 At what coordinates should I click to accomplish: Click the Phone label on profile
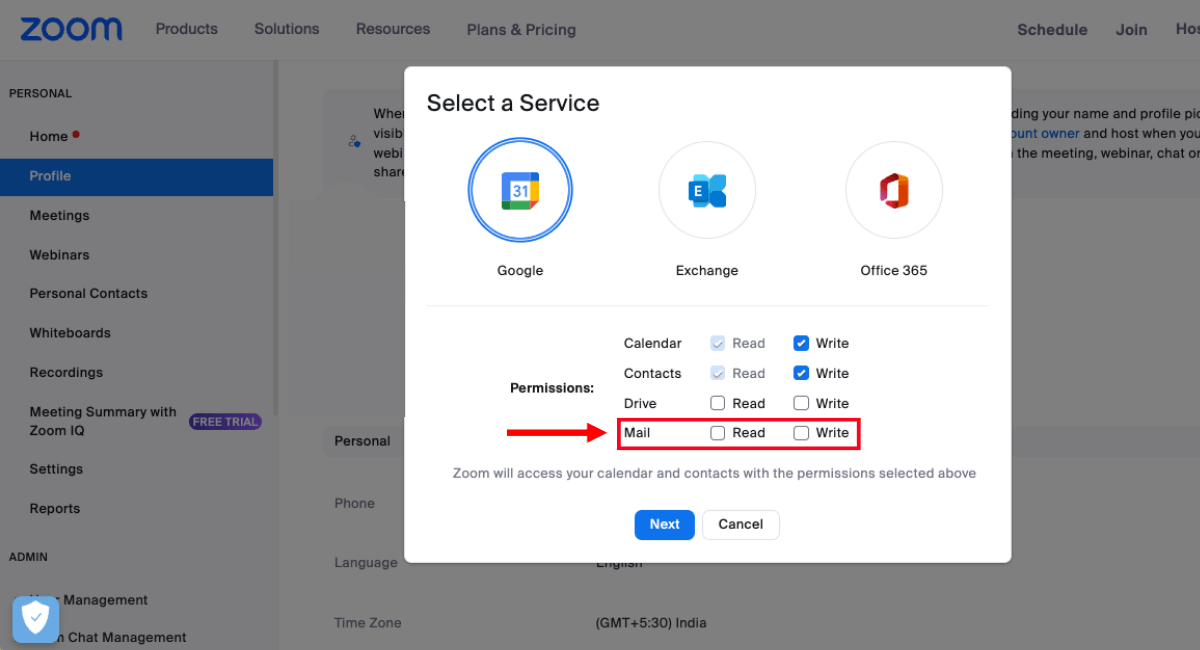(355, 503)
